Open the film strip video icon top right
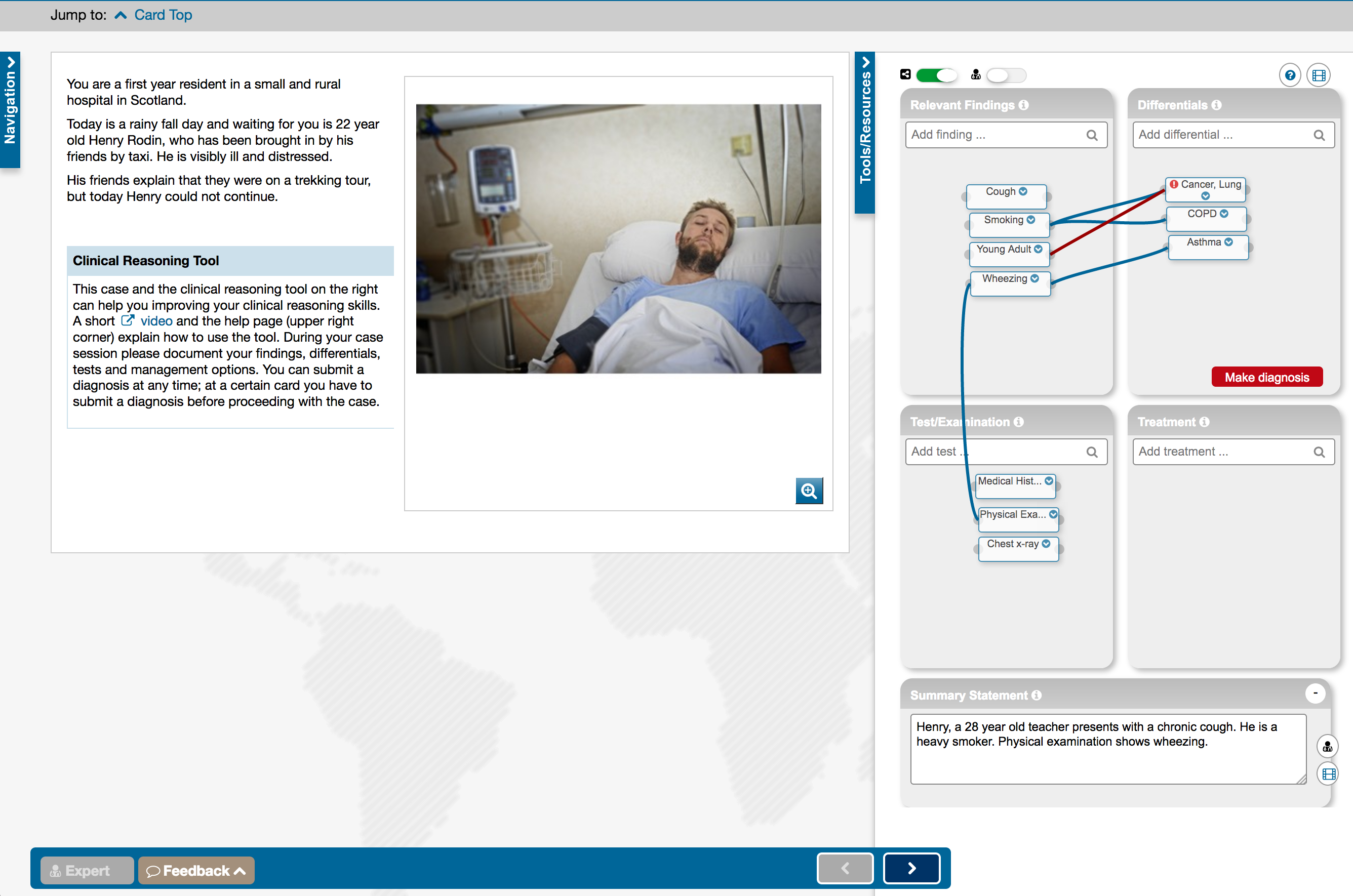1353x896 pixels. click(x=1319, y=75)
